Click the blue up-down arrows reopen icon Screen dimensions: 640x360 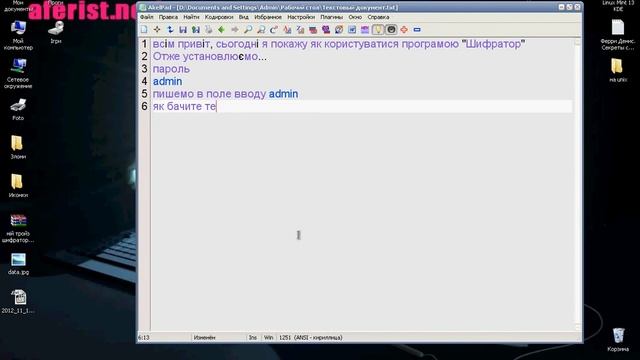point(170,29)
